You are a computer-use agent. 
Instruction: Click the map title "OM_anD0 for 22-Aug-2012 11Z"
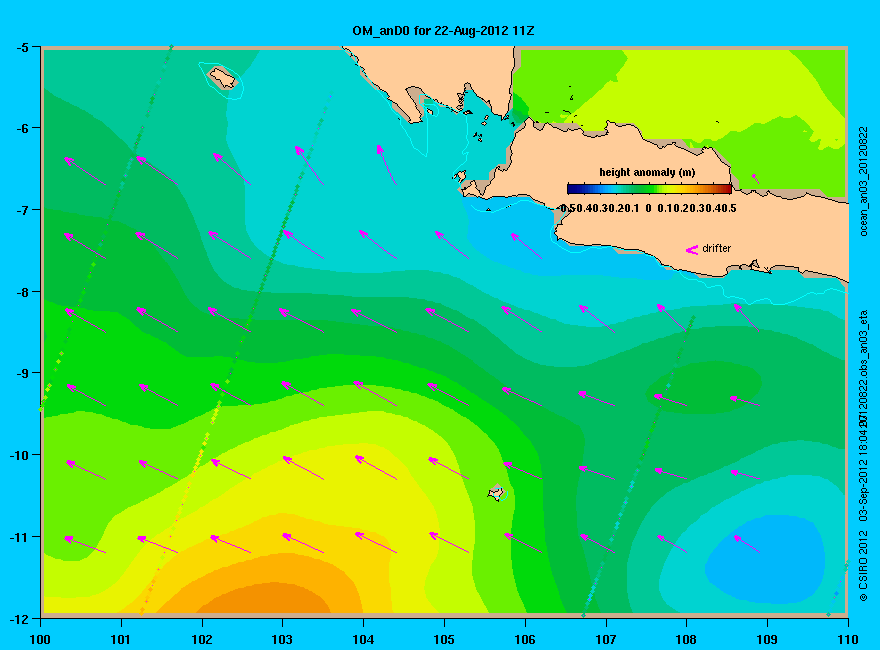(x=443, y=31)
